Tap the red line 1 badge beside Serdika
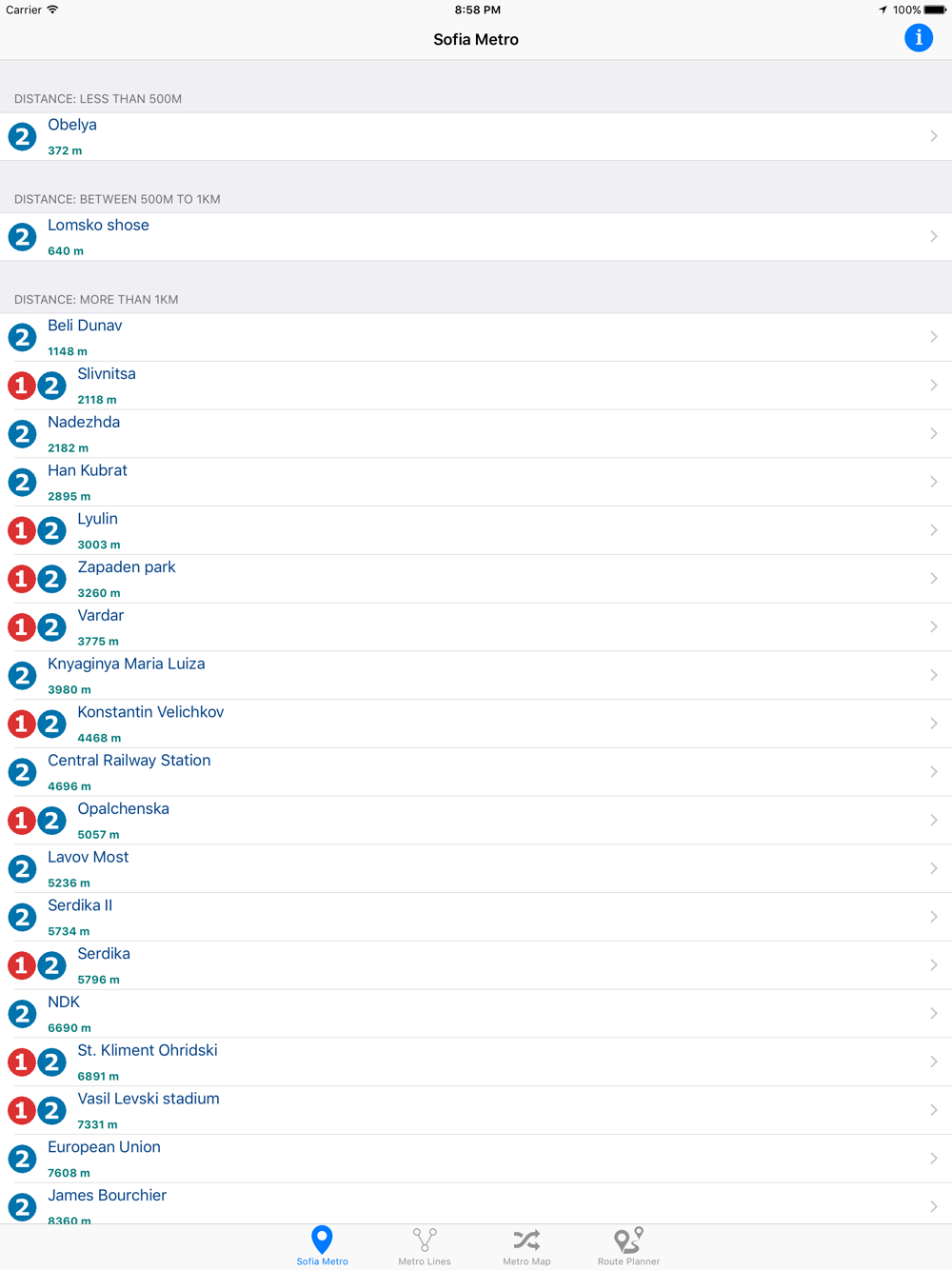The height and width of the screenshot is (1270, 952). [x=22, y=965]
